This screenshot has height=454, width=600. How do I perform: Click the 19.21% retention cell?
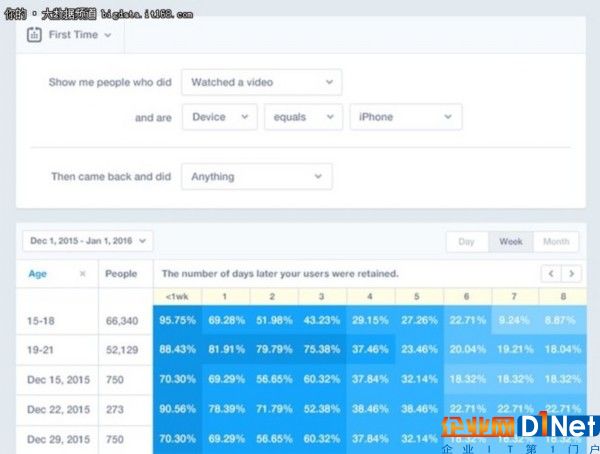[515, 349]
